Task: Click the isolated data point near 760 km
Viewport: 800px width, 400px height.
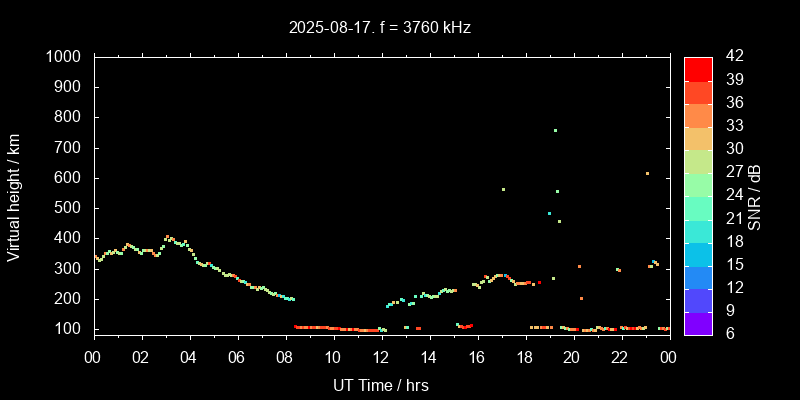Action: coord(555,130)
